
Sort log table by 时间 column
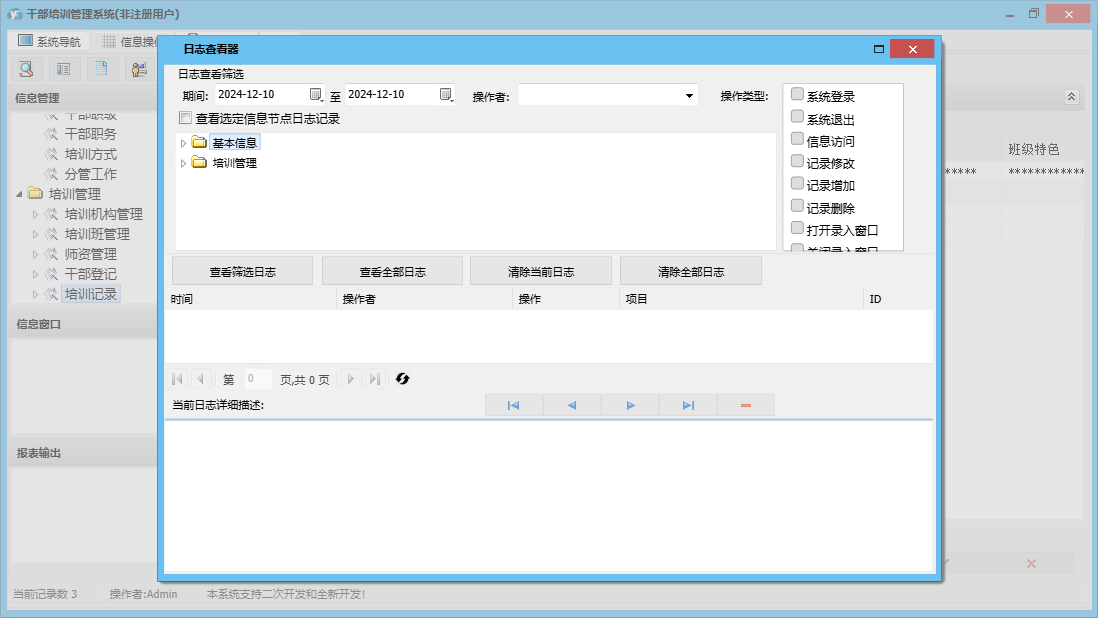(x=251, y=299)
